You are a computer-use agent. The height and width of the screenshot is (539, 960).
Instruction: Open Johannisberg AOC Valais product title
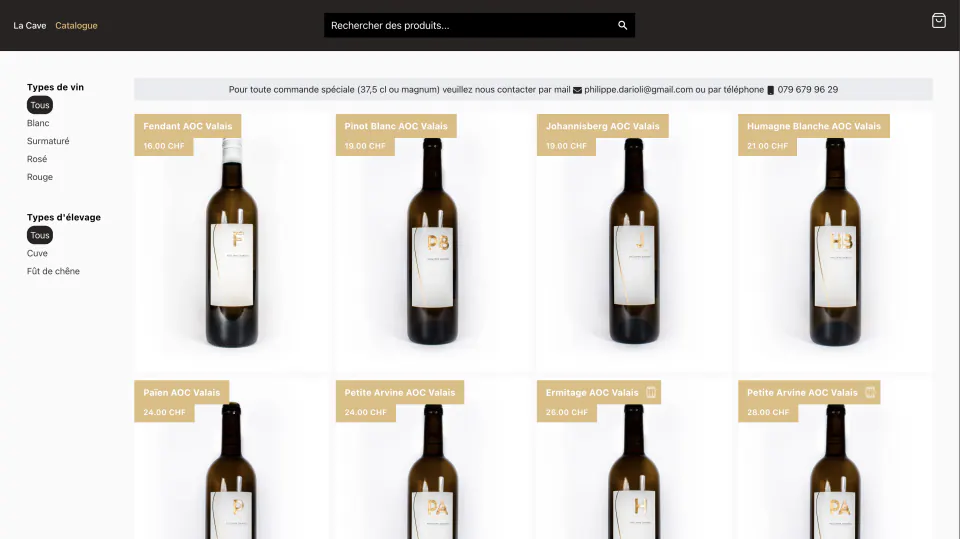click(x=602, y=126)
